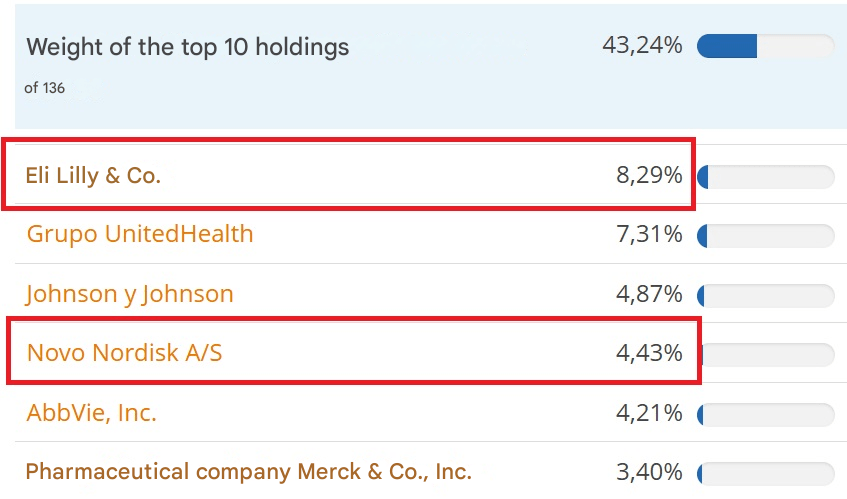Click the 4,43% Novo Nordisk percentage
This screenshot has width=847, height=499.
point(649,353)
